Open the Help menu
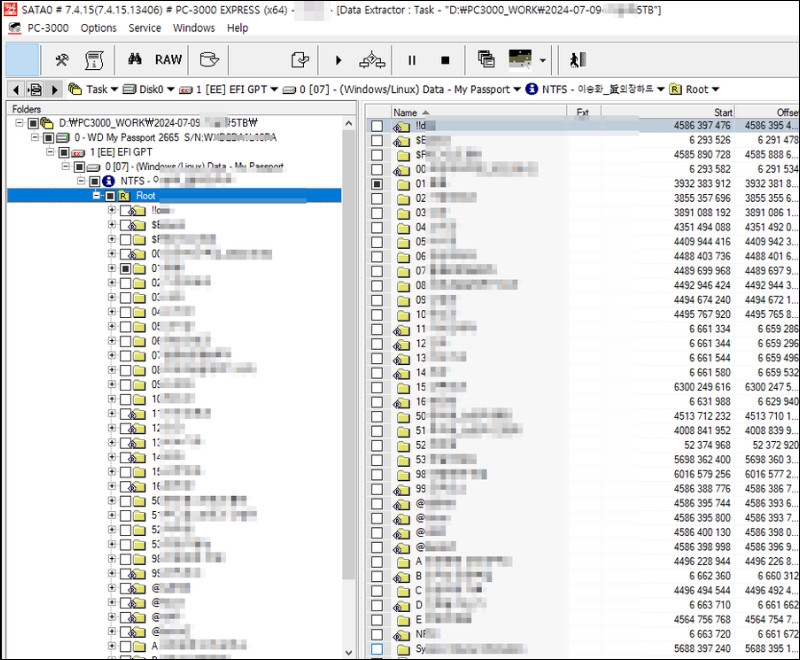The image size is (800, 660). 238,28
